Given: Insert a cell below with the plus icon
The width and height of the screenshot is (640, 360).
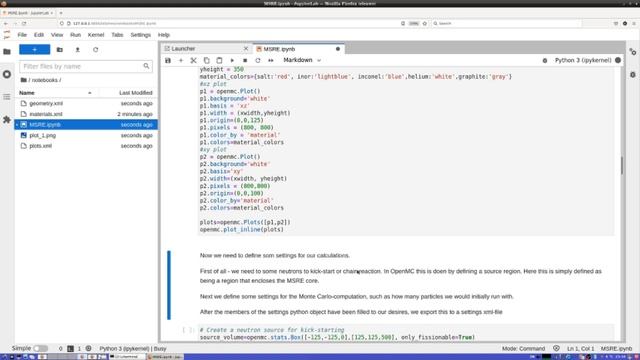Looking at the screenshot, I should point(181,60).
